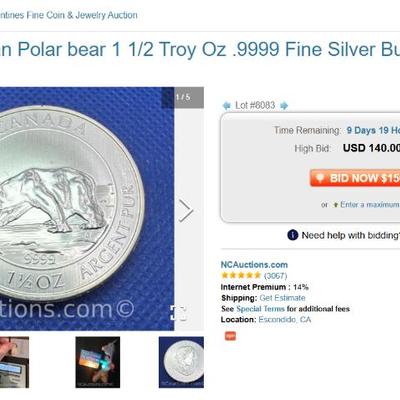Open the Fine Coin & Jewelry Auction breadcrumb
This screenshot has width=400, height=400.
tap(69, 15)
